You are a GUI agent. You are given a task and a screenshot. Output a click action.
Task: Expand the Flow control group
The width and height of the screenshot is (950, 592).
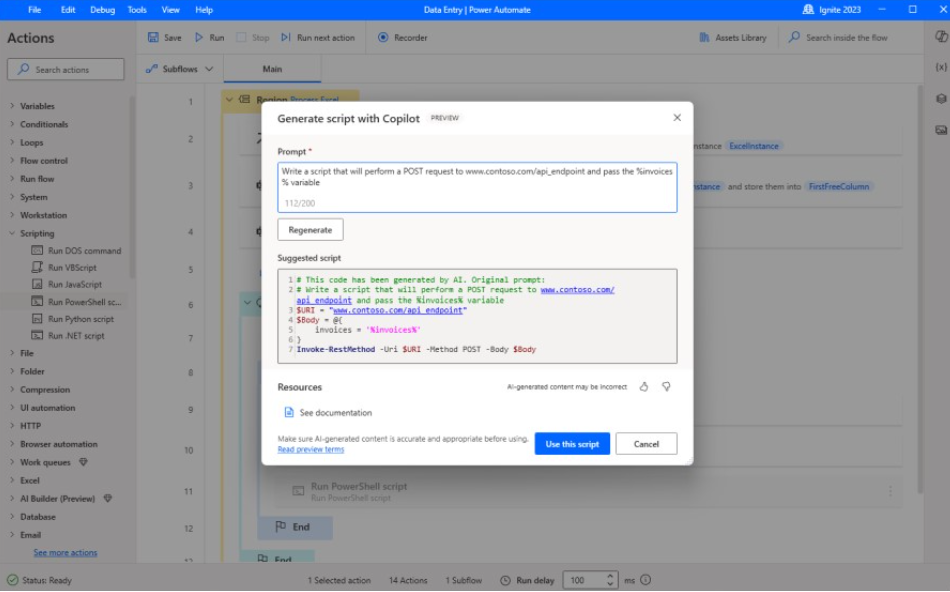pos(12,161)
